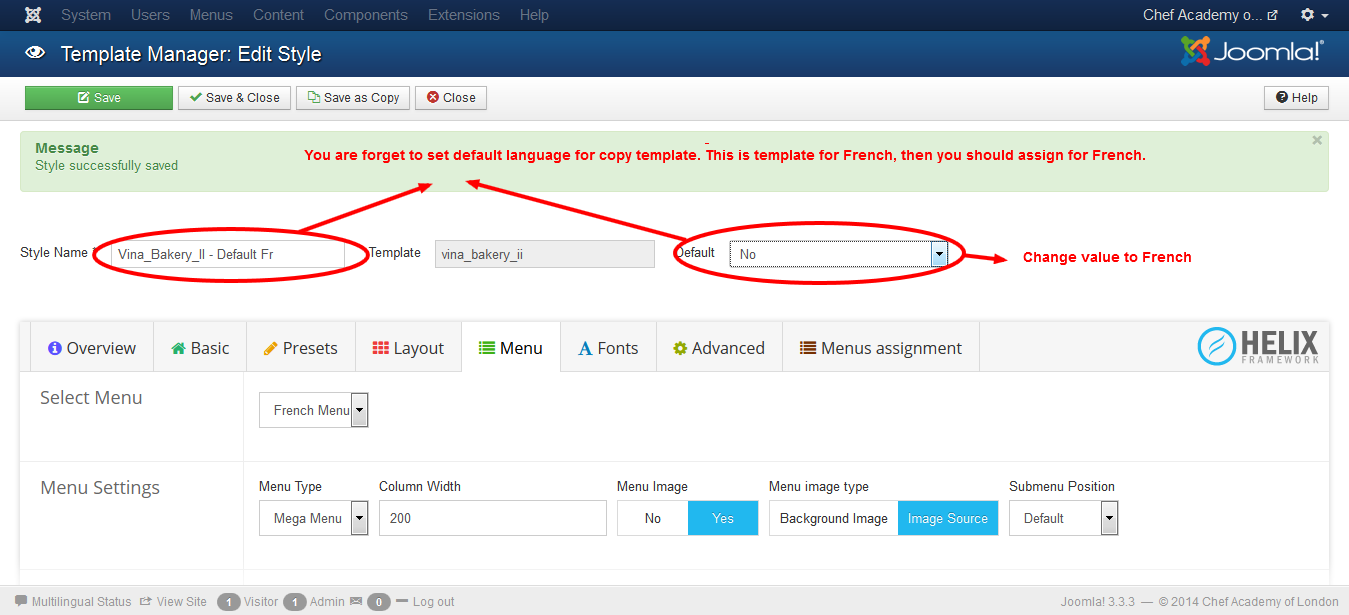Click the Column Width input field

tap(492, 517)
